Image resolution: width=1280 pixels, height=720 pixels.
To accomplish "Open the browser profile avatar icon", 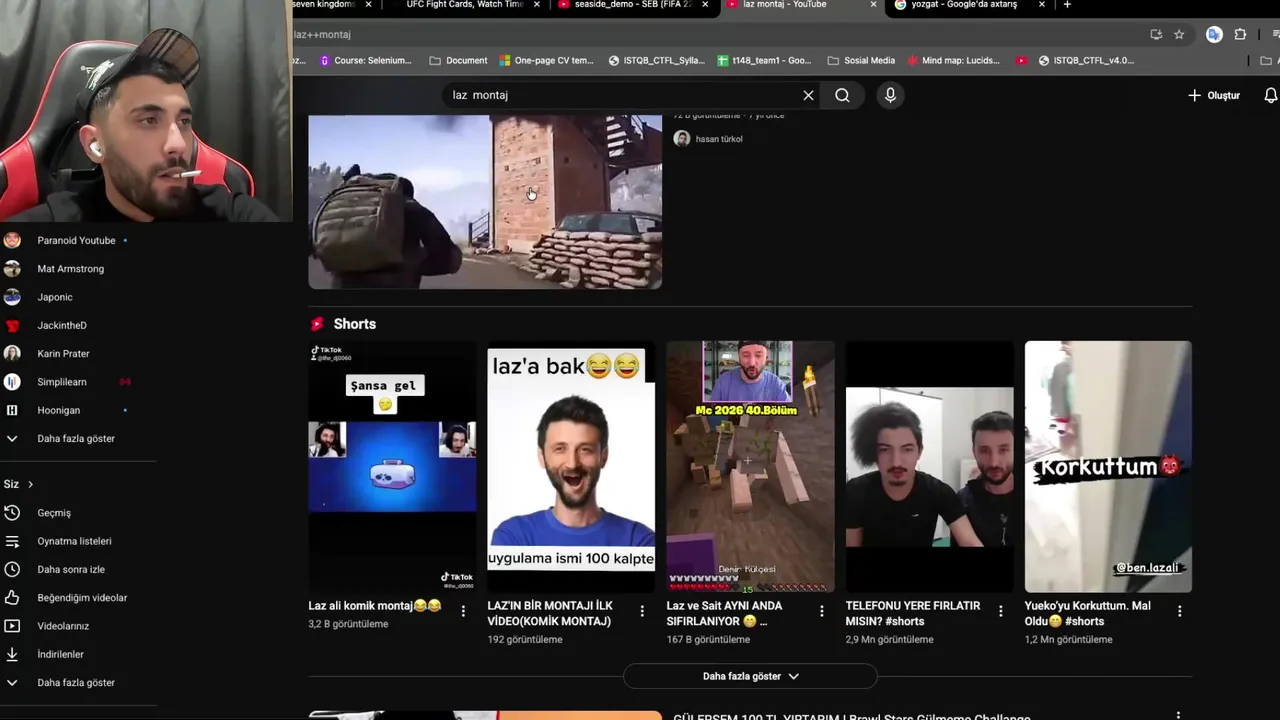I will coord(1214,34).
